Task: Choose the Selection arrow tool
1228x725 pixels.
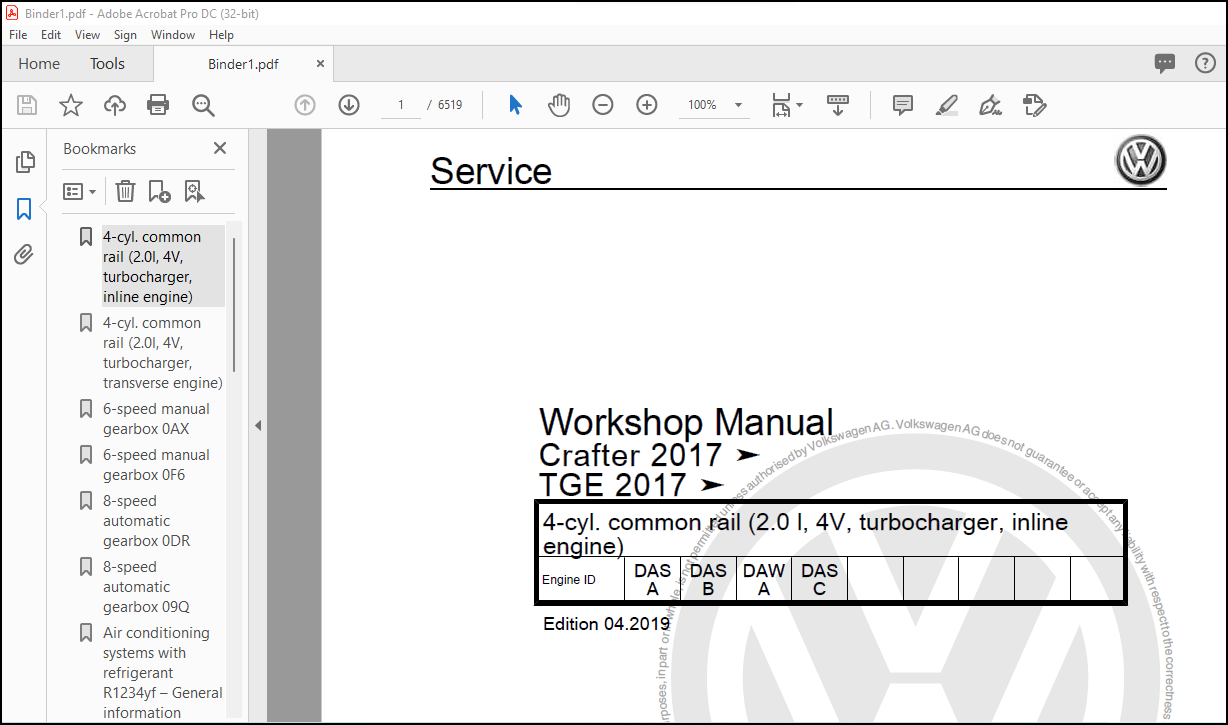Action: [x=515, y=105]
